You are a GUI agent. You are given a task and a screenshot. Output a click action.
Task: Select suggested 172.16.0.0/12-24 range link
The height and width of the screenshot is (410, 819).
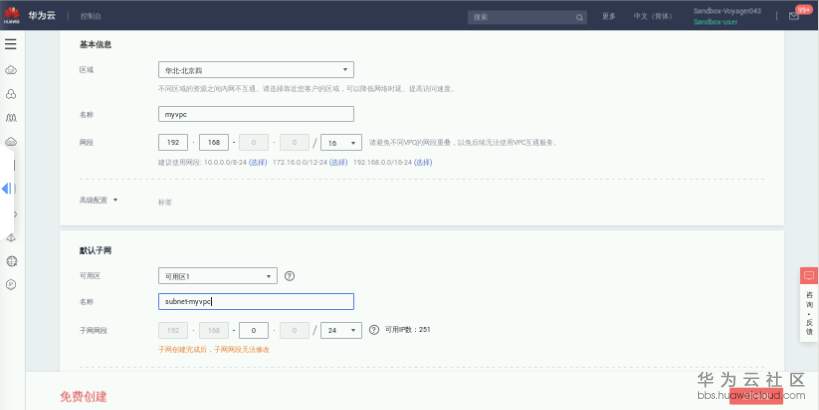click(x=338, y=162)
